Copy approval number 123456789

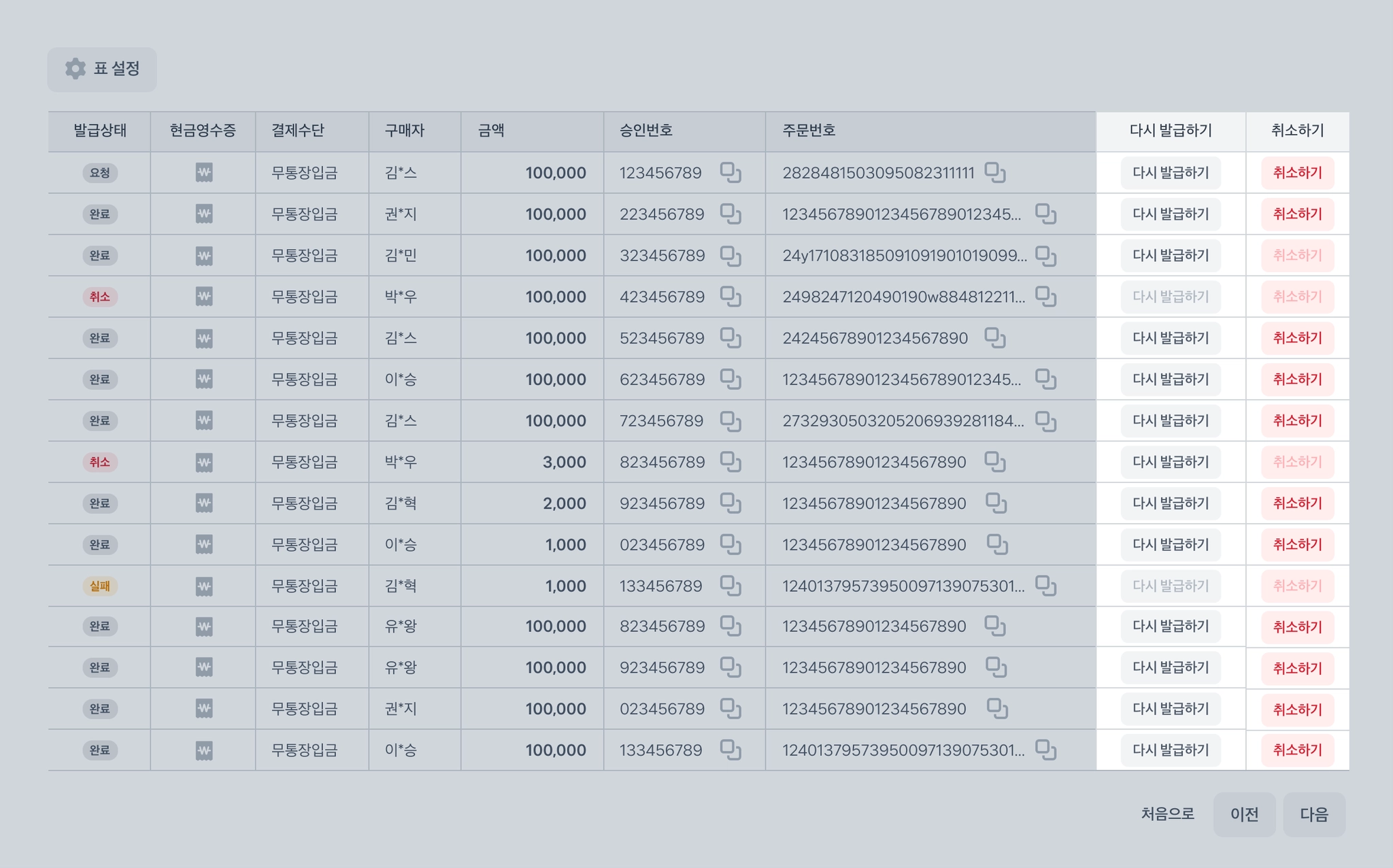[731, 173]
